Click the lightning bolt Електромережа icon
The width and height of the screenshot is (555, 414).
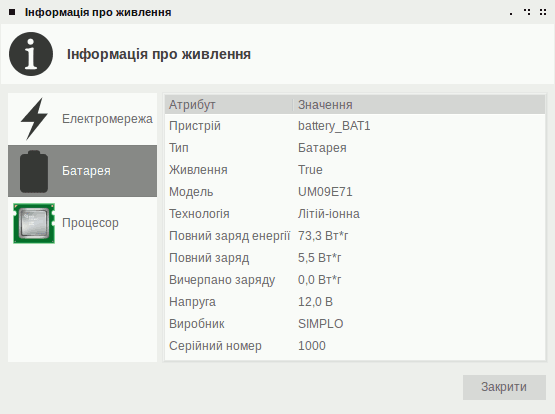point(34,119)
